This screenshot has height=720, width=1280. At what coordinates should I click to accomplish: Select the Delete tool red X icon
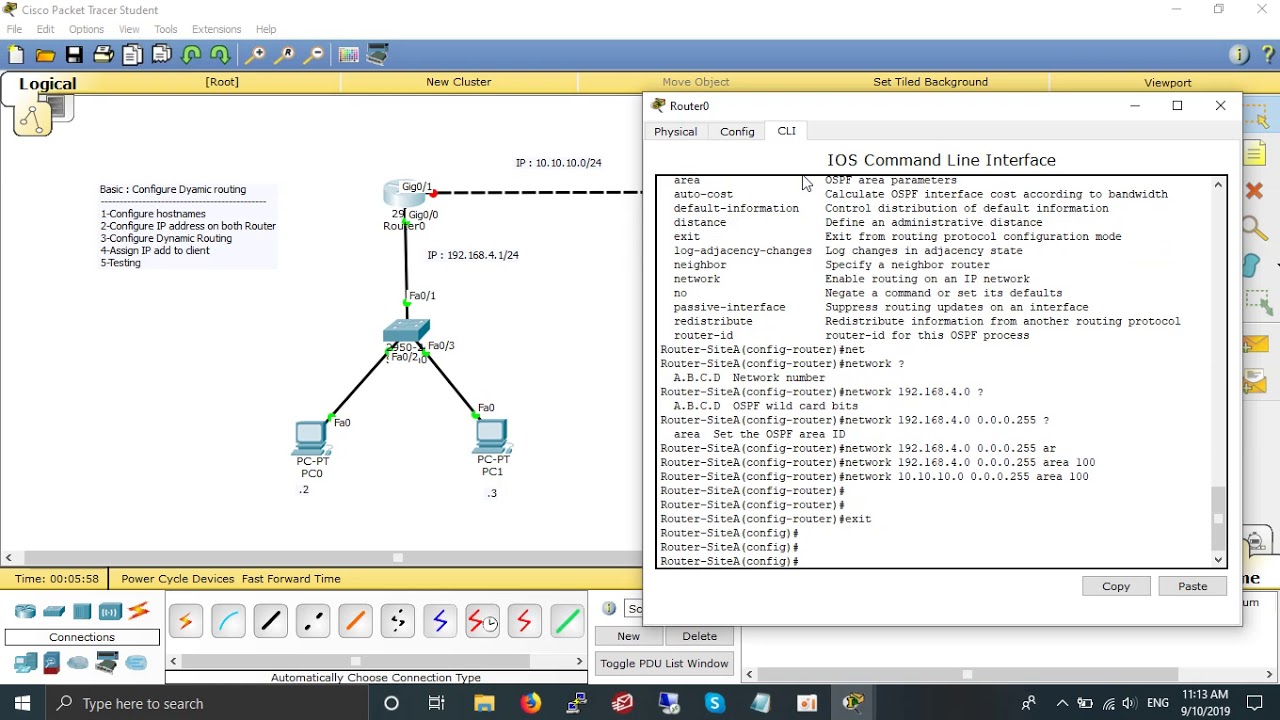(x=1255, y=190)
